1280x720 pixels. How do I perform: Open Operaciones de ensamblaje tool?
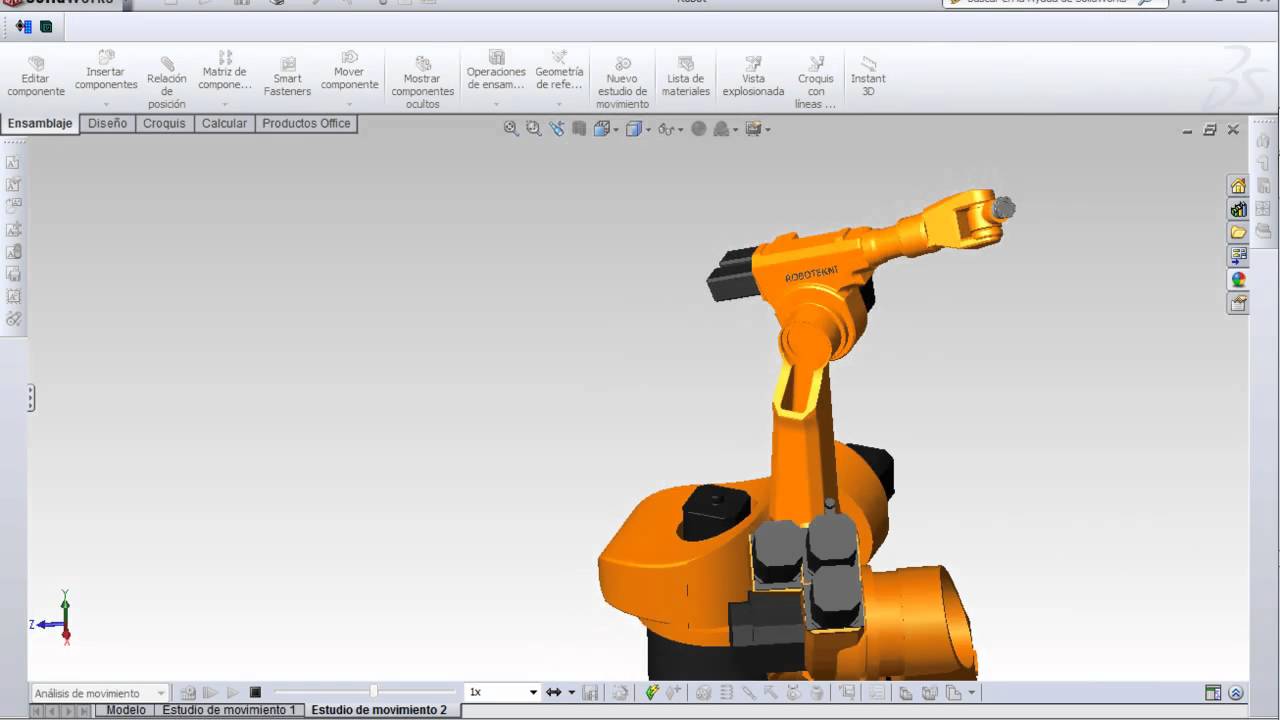(x=496, y=71)
